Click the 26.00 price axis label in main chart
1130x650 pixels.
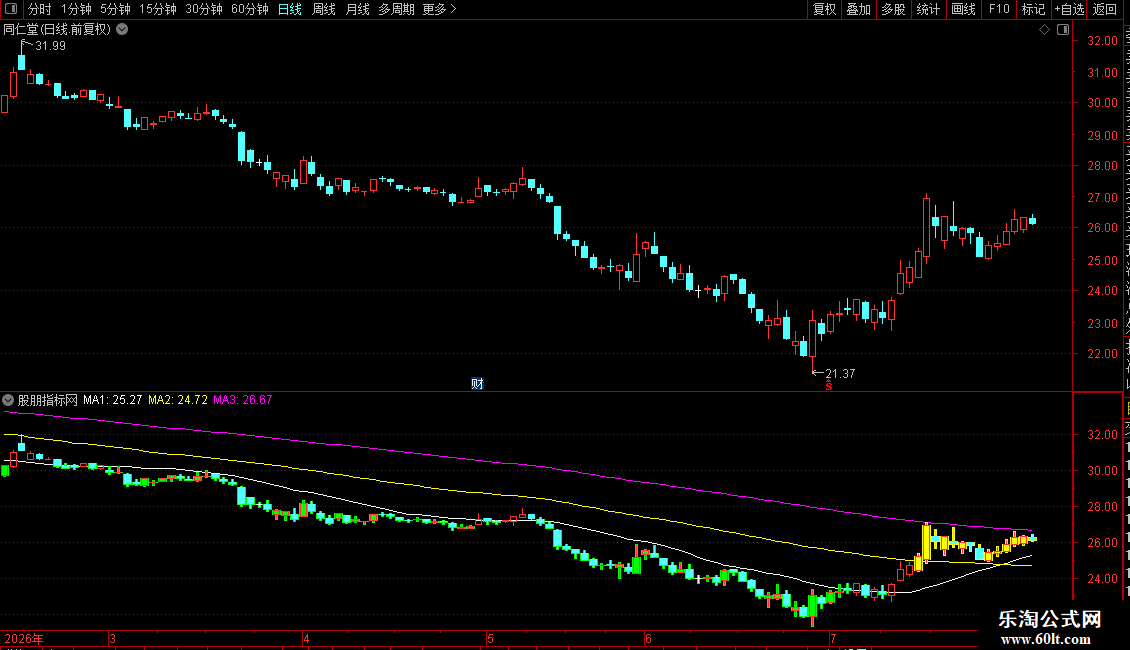(1103, 228)
